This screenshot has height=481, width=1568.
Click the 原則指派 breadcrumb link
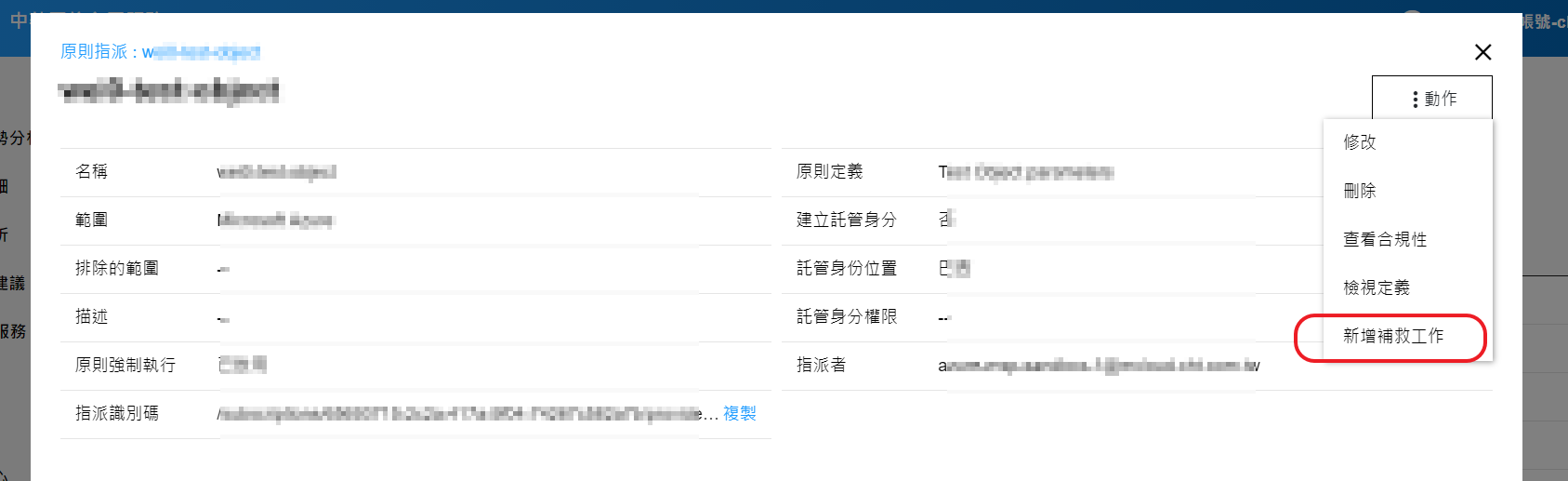160,52
